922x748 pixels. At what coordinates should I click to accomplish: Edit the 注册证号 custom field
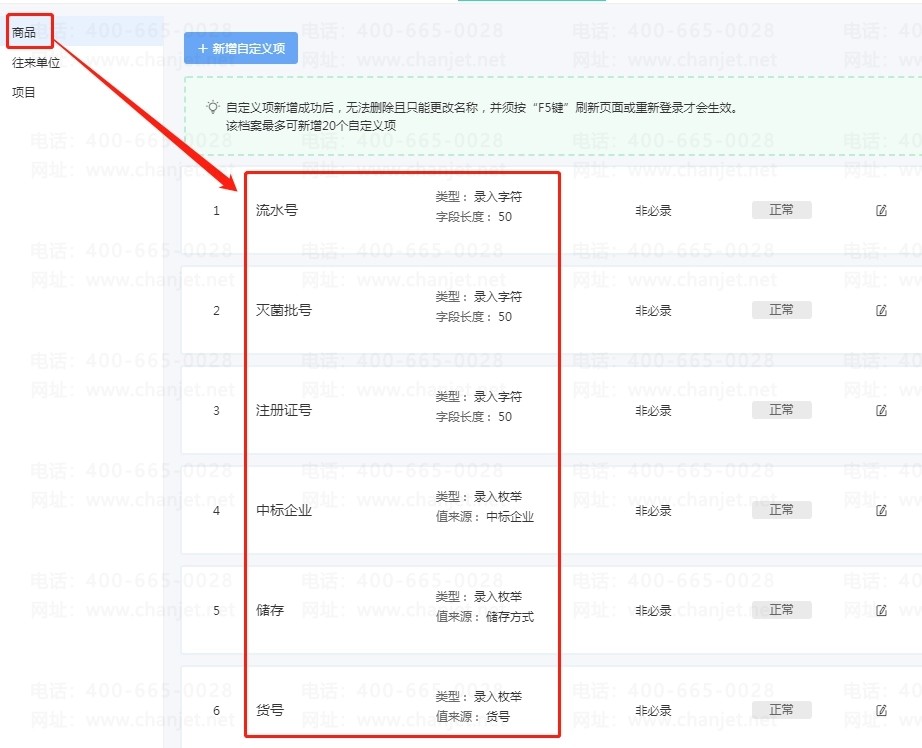[x=881, y=410]
